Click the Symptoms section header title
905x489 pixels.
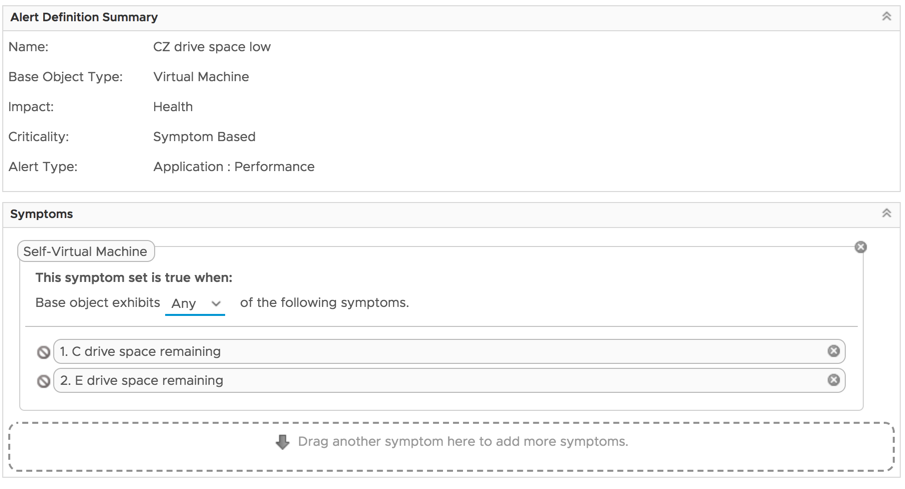click(x=41, y=214)
